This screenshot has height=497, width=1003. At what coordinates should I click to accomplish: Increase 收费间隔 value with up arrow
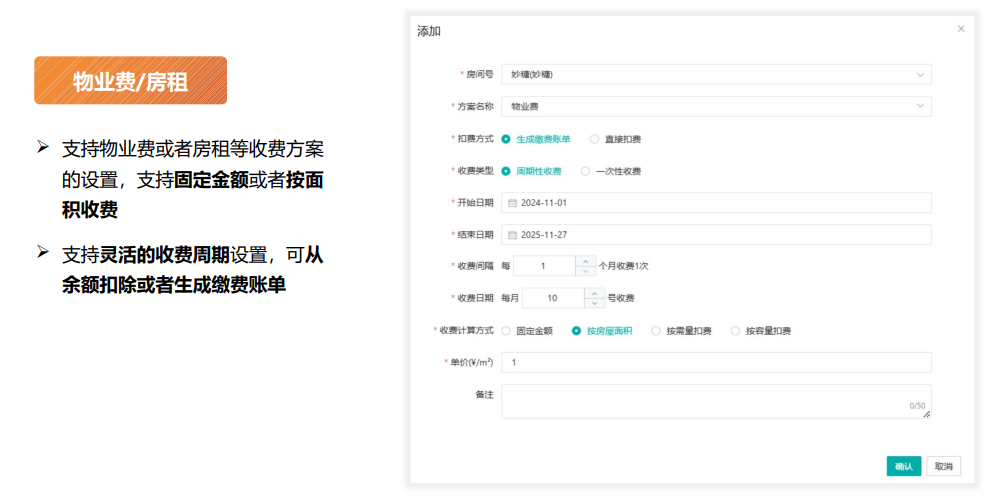[585, 261]
